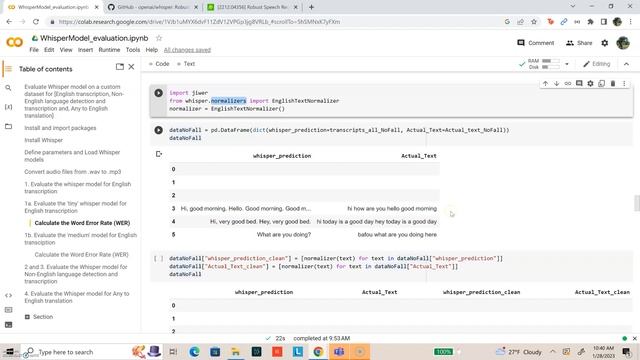Close the Table of contents panel
The width and height of the screenshot is (640, 360).
click(x=131, y=67)
